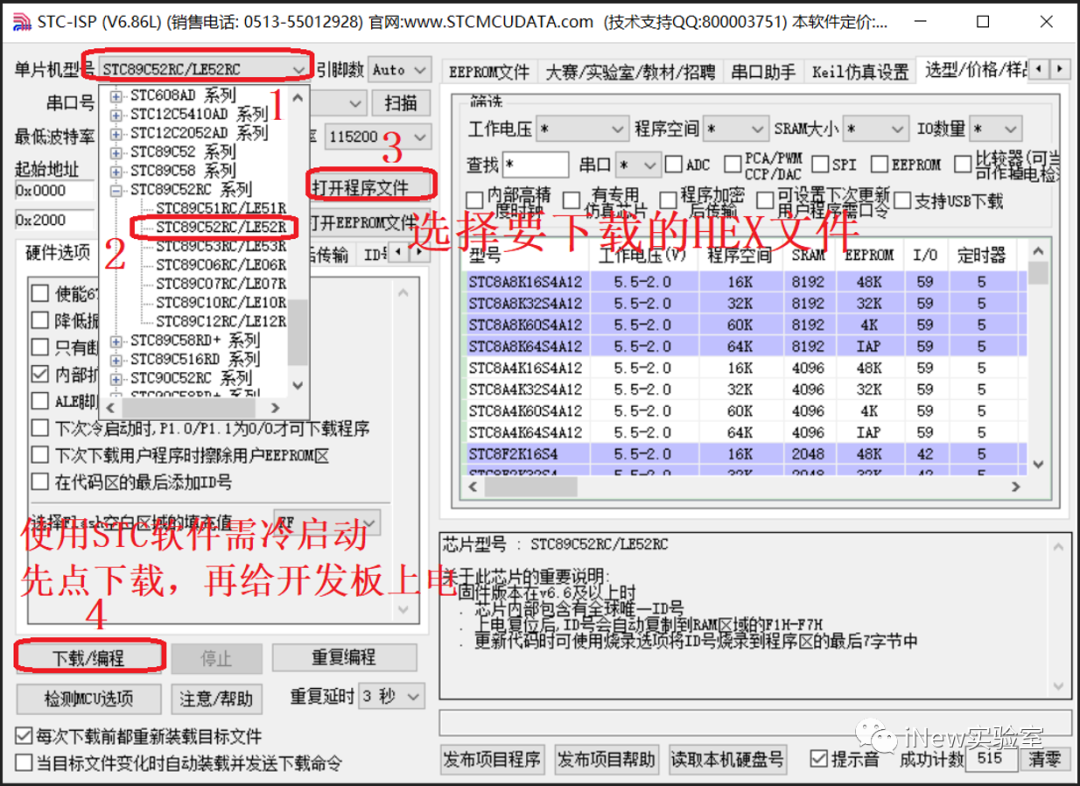Select STC89C52RC/LE52R in the chip list
This screenshot has height=786, width=1080.
[221, 227]
